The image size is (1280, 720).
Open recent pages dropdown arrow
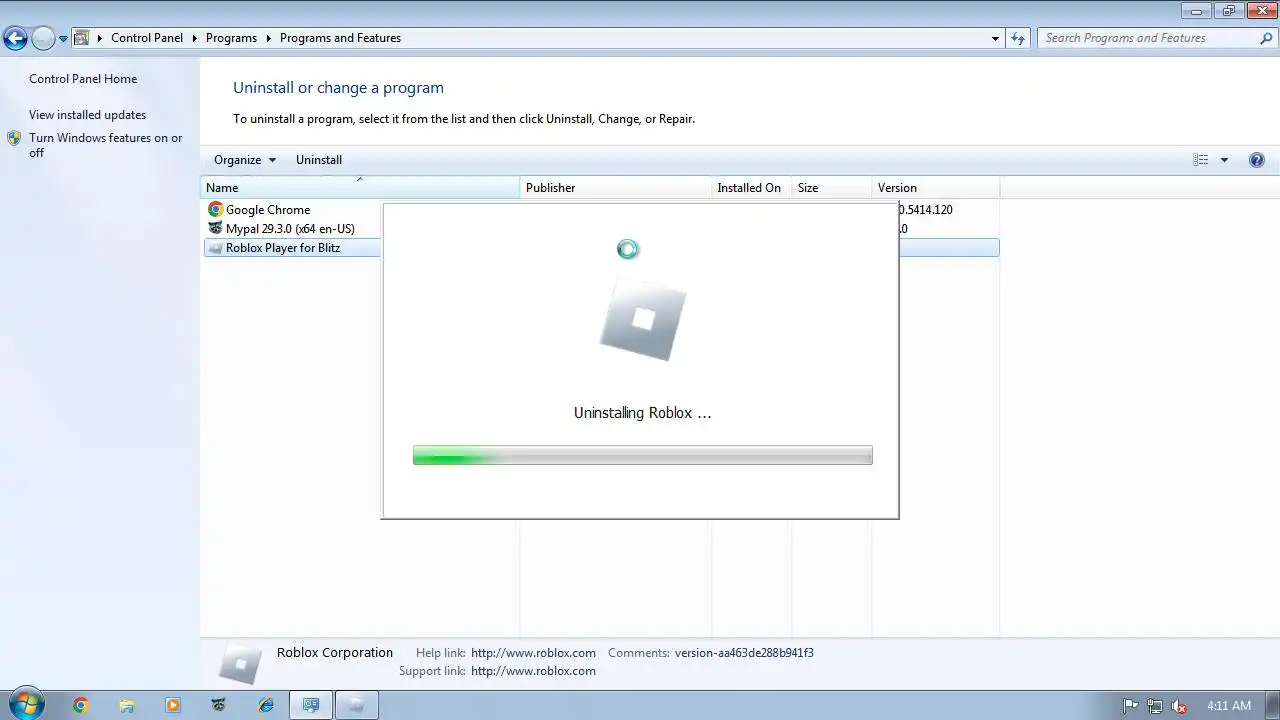coord(63,39)
